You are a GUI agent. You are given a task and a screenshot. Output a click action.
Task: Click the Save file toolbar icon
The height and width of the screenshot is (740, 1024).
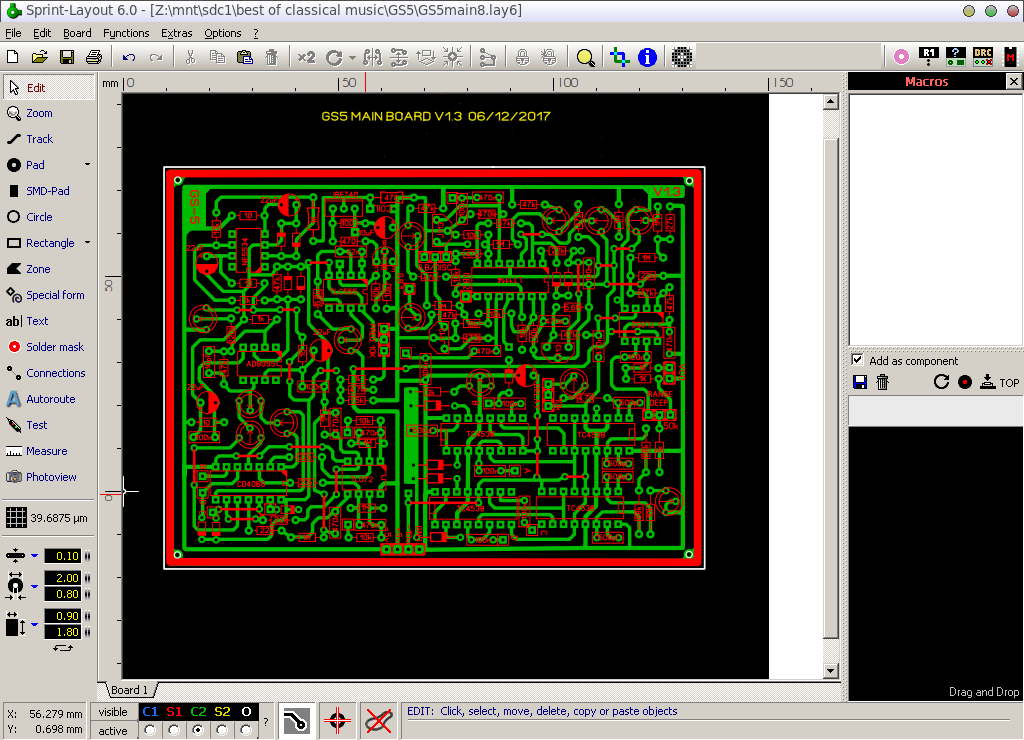point(67,57)
